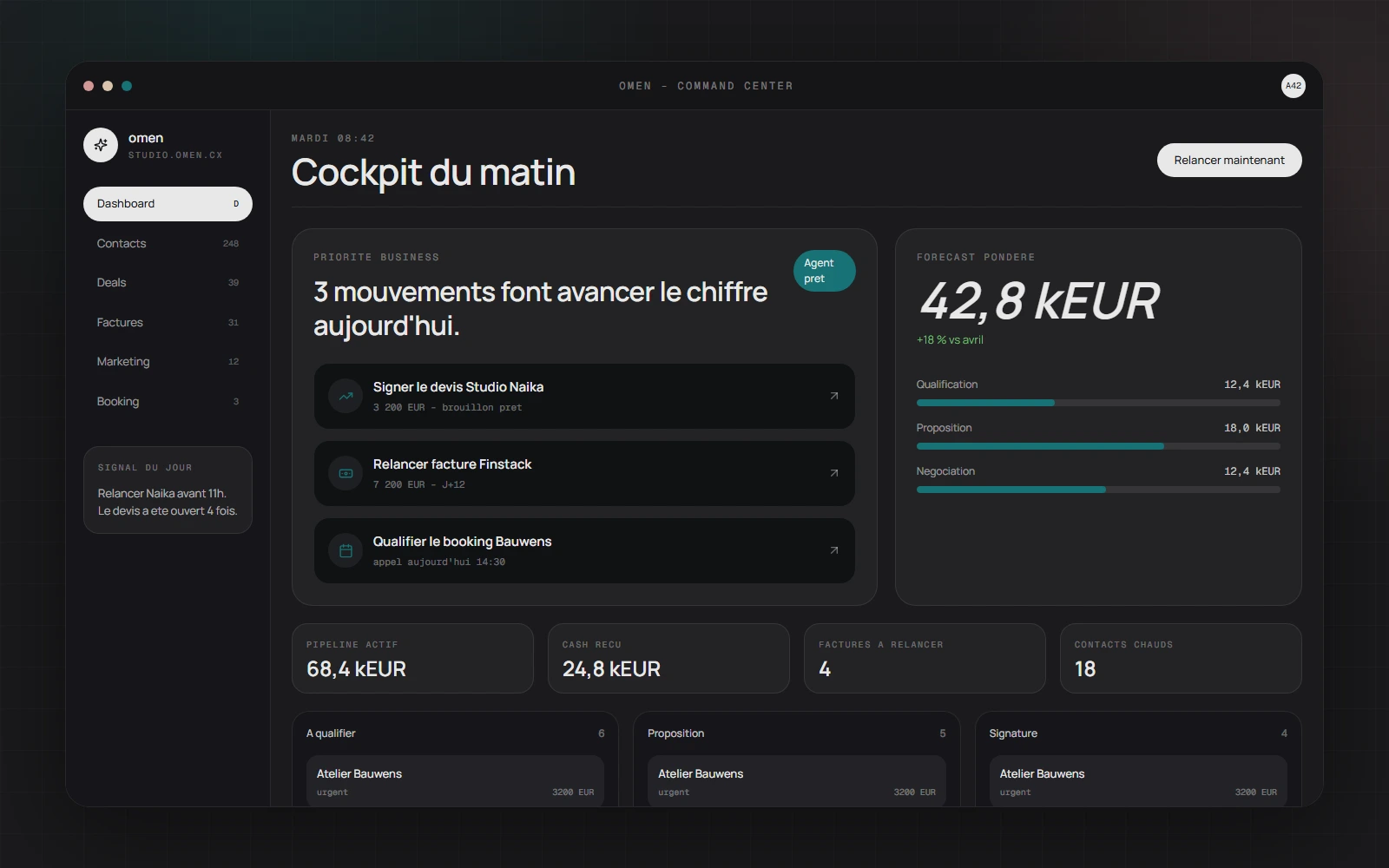
Task: Click the red window dot
Action: 89,86
